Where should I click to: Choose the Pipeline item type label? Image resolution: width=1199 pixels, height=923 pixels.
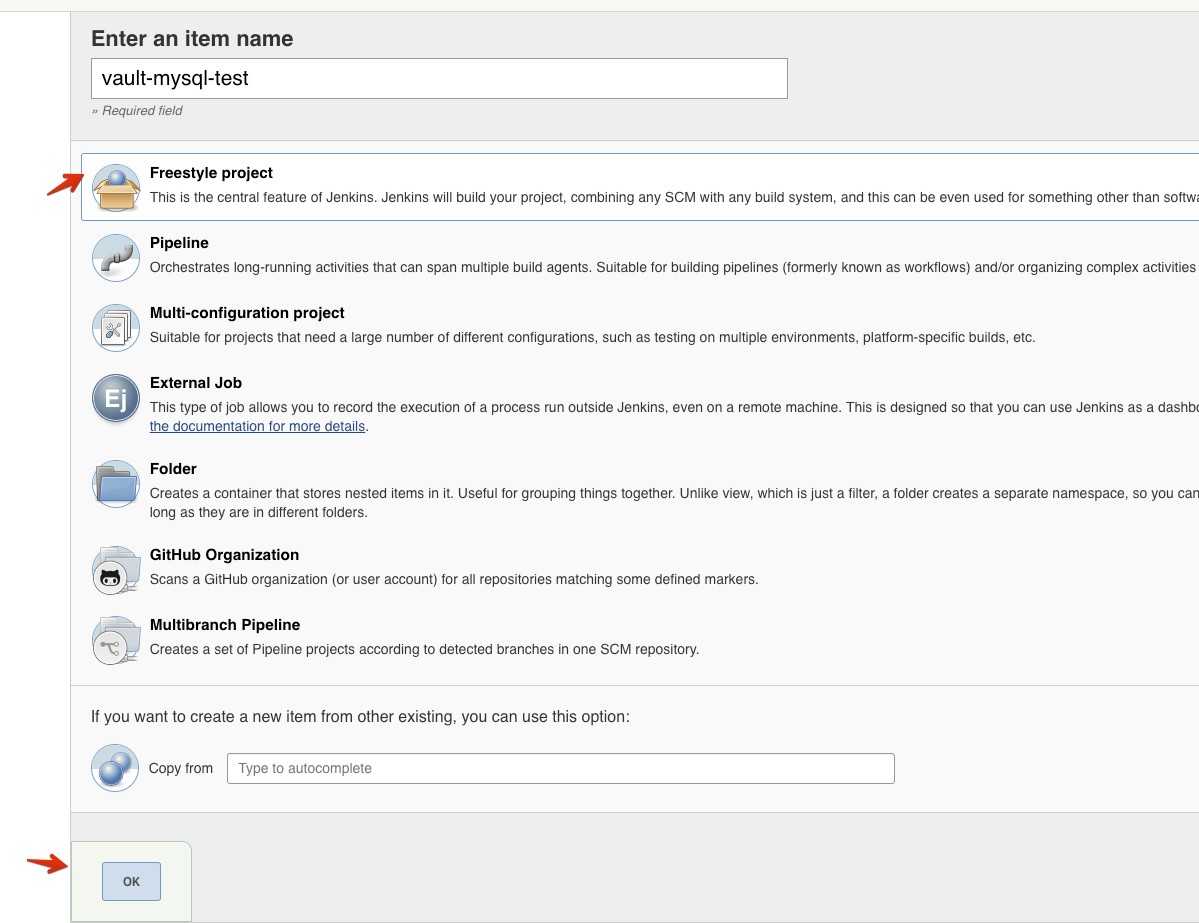click(179, 243)
